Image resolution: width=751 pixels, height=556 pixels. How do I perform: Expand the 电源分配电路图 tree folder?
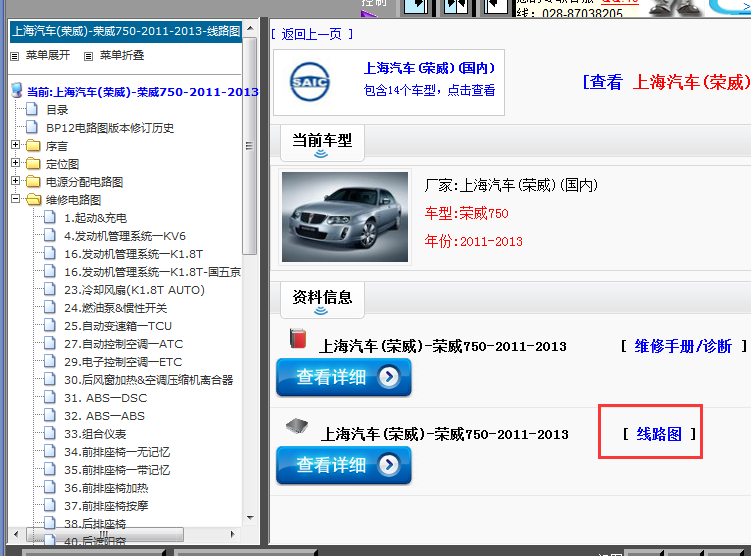click(15, 181)
